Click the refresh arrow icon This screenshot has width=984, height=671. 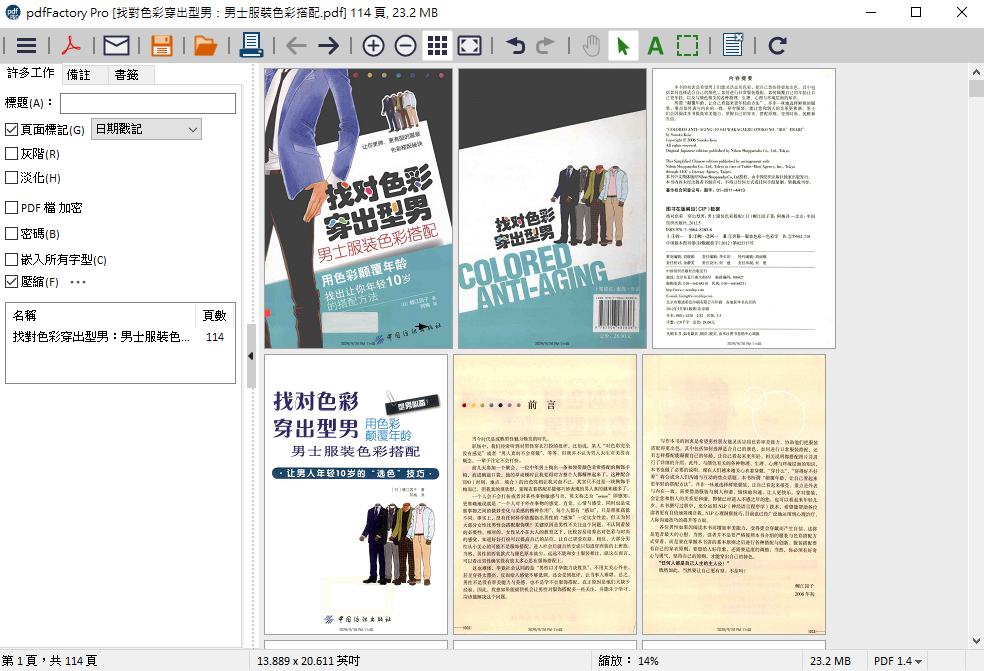[x=777, y=45]
